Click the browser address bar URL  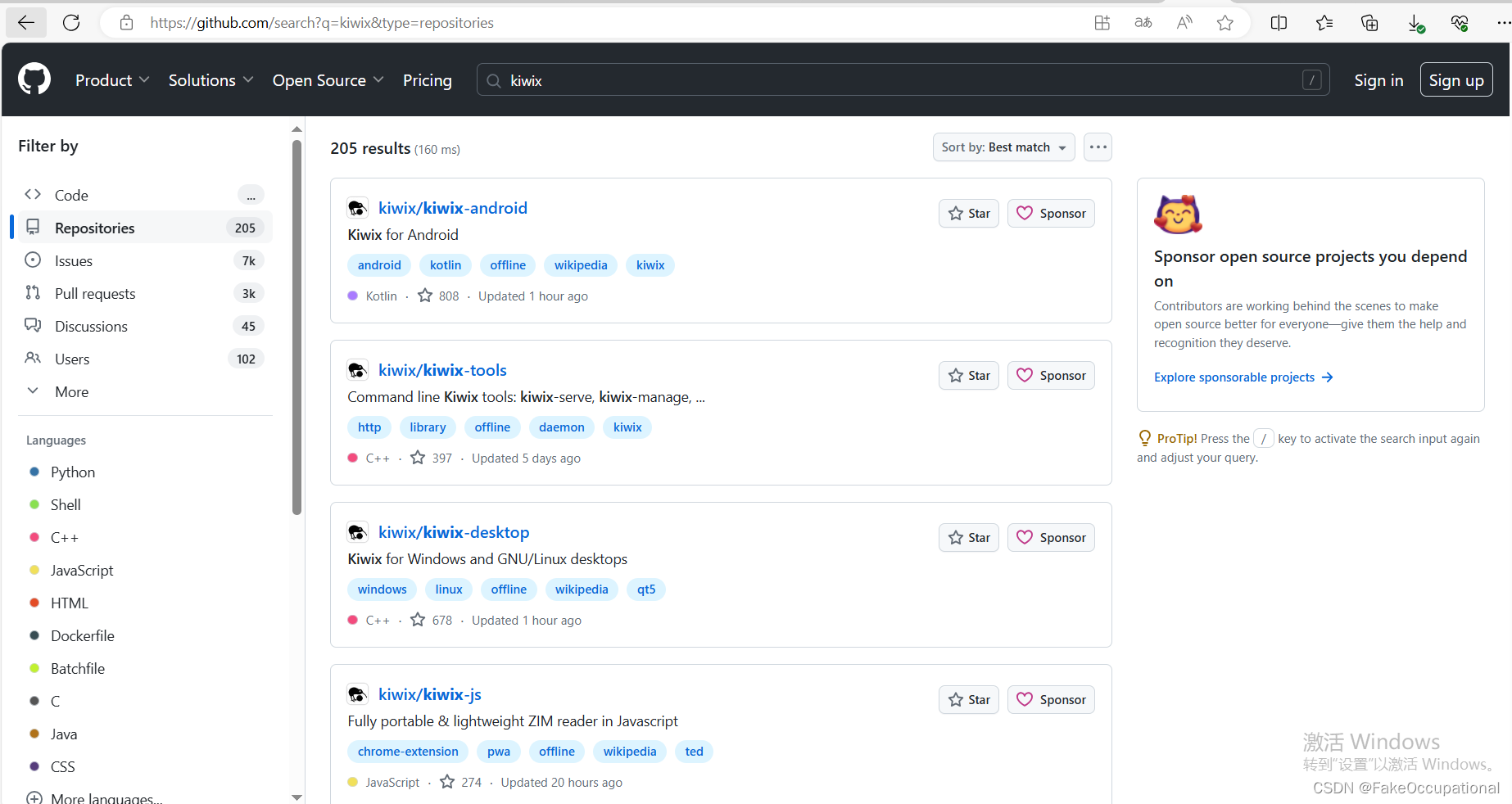click(322, 23)
